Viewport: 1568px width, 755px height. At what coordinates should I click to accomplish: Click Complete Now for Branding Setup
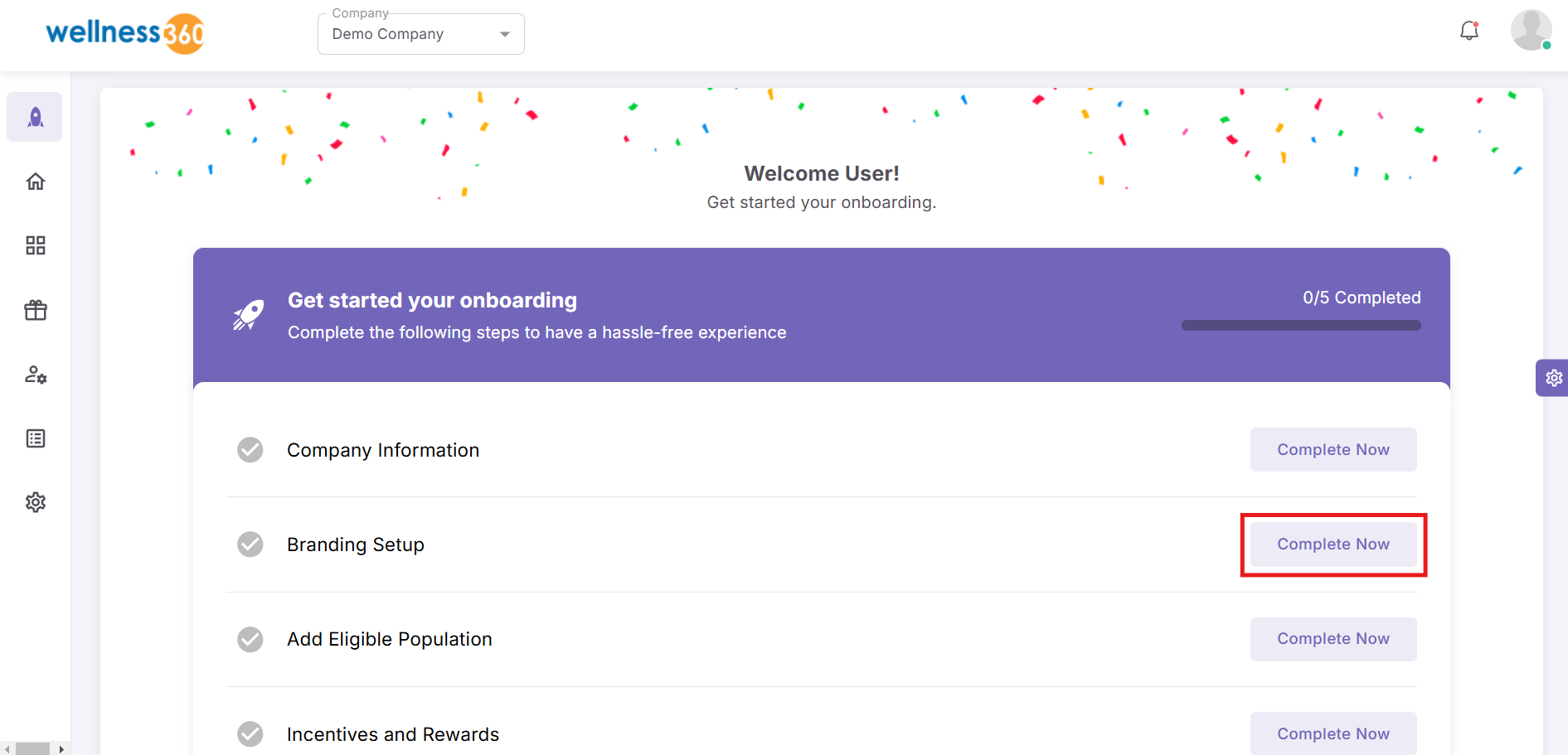tap(1333, 544)
